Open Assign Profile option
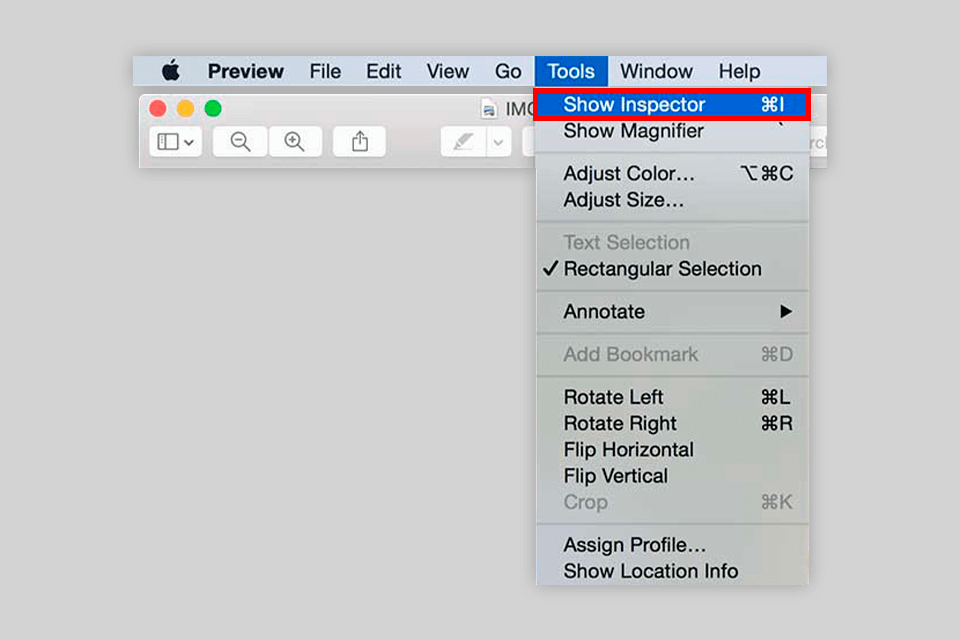The image size is (960, 640). coord(634,545)
